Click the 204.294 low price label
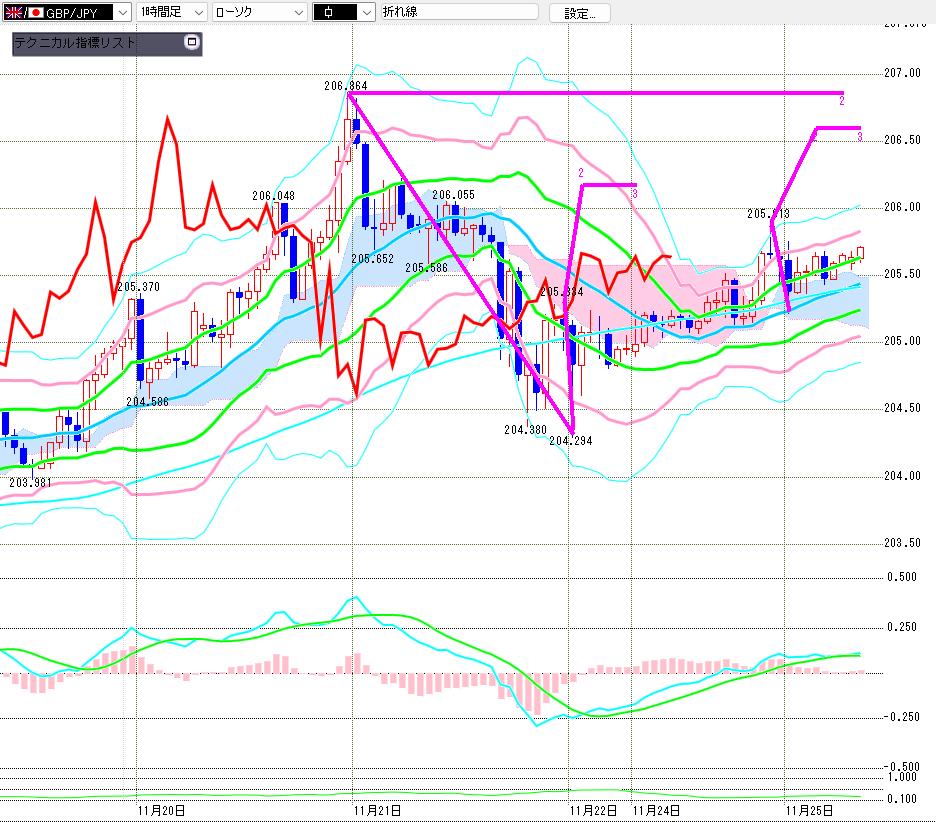This screenshot has width=936, height=822. [570, 440]
